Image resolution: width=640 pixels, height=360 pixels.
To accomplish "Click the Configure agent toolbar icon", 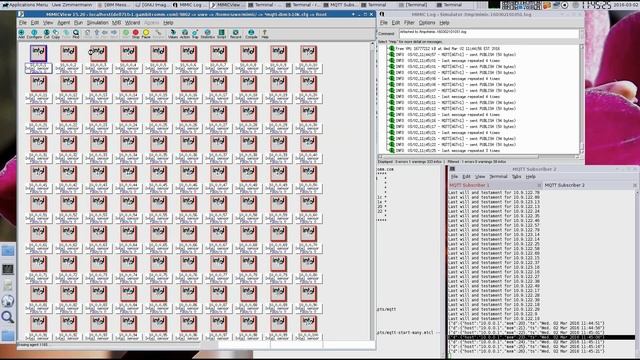I will click(34, 34).
